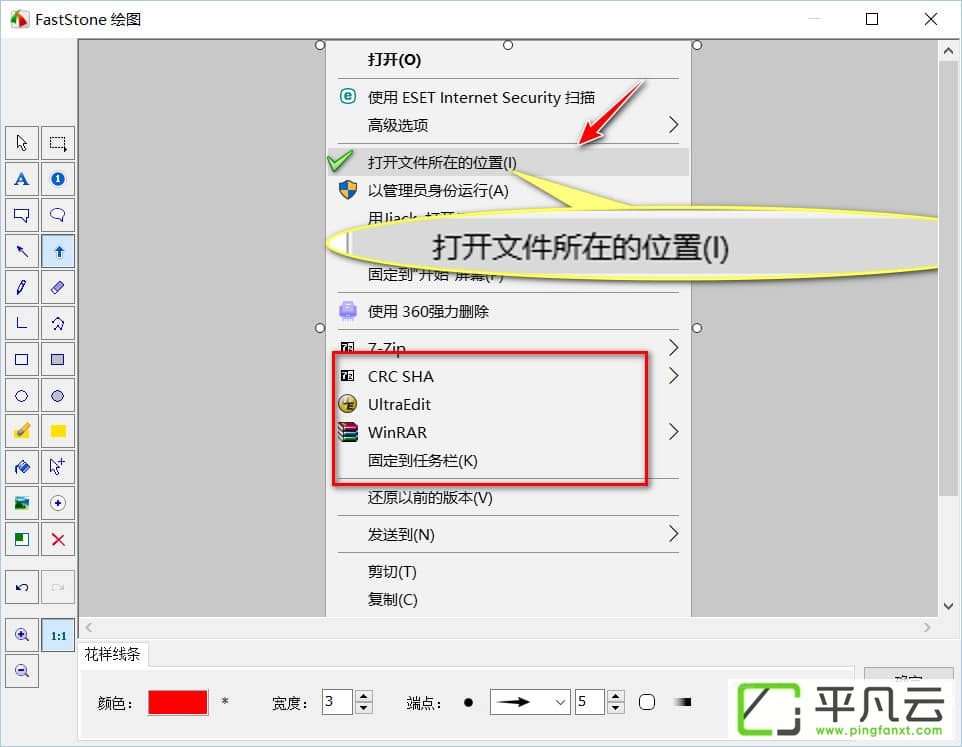Select the highlighted fancy up-arrow tool
Viewport: 962px width, 747px height.
[58, 251]
